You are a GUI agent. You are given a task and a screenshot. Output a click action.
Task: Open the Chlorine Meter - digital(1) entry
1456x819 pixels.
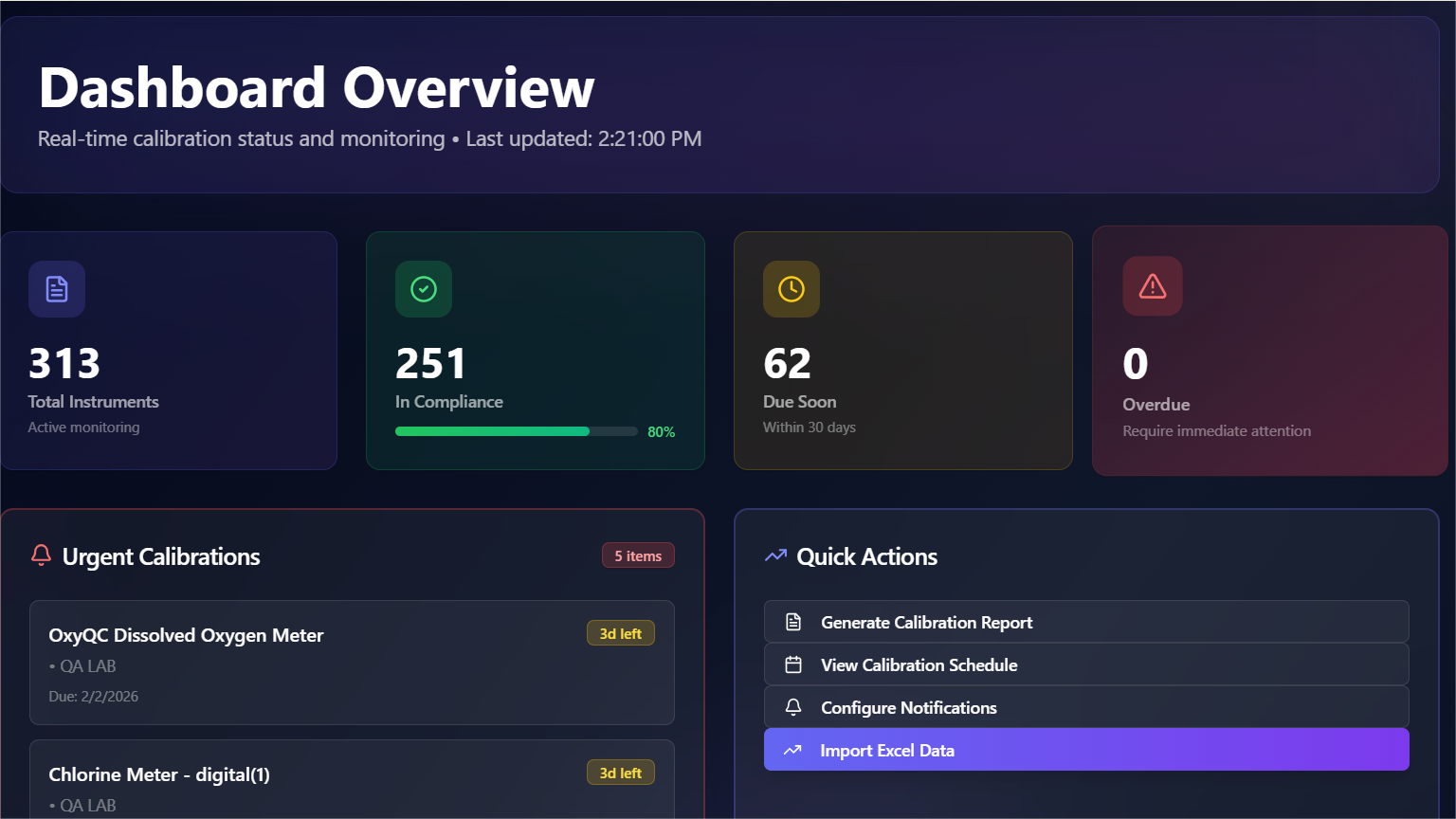pos(352,779)
